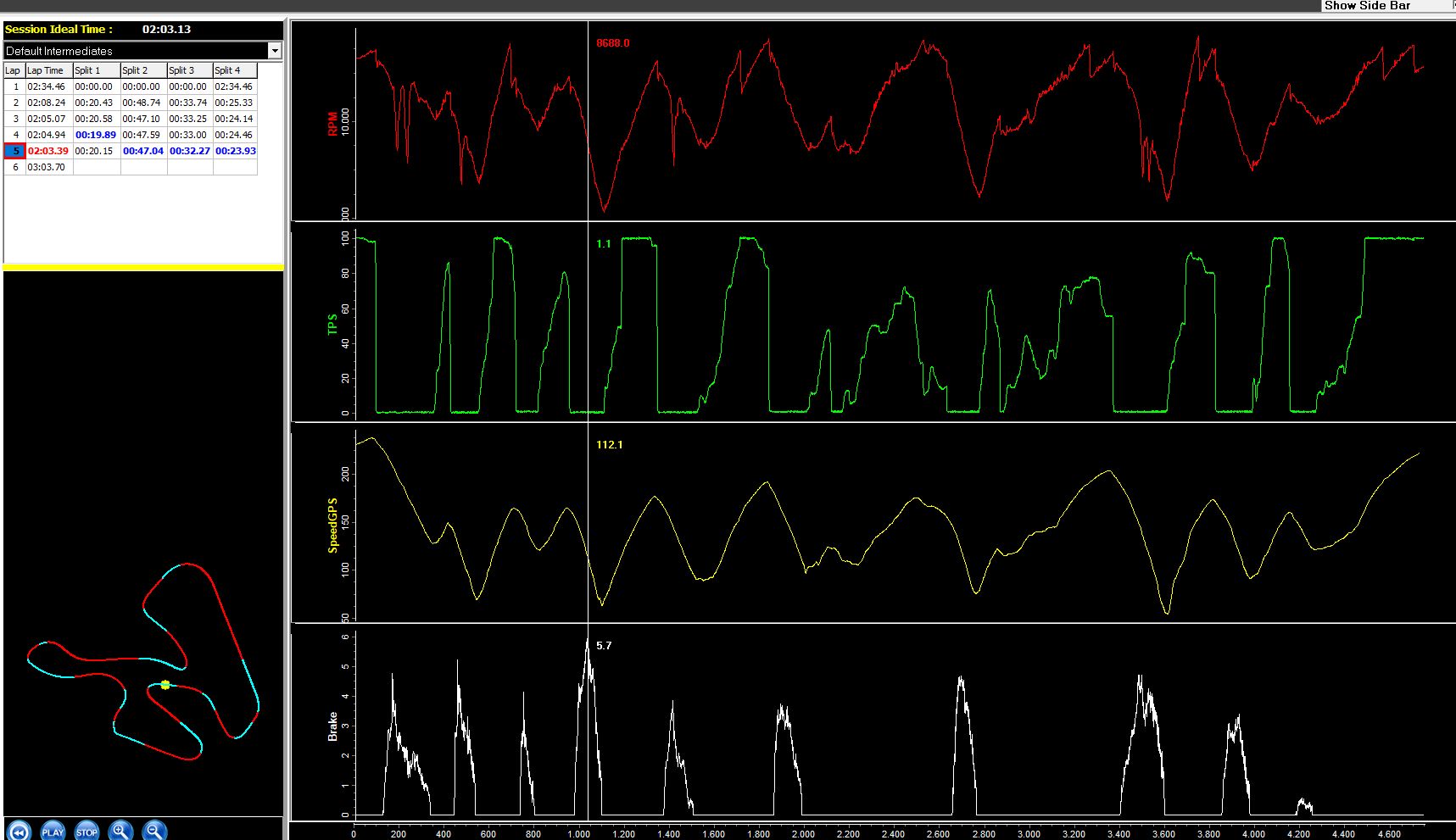This screenshot has height=840, width=1456.
Task: Open the Default Intermediates dropdown
Action: click(274, 51)
